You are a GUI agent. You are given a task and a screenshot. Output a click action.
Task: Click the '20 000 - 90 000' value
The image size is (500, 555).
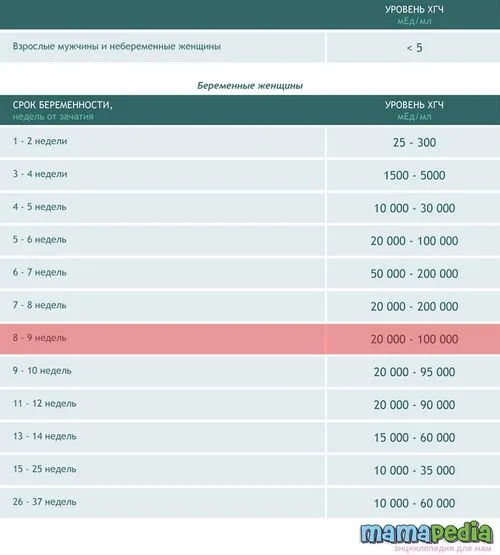pyautogui.click(x=414, y=405)
